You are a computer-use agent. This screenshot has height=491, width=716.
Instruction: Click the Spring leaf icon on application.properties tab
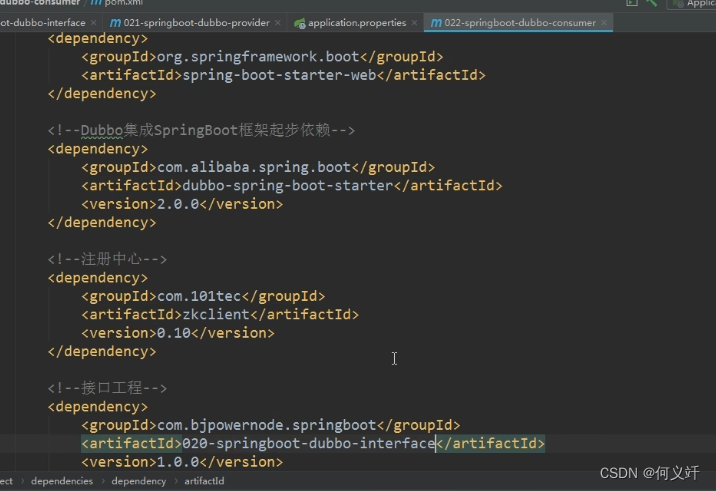pyautogui.click(x=300, y=23)
